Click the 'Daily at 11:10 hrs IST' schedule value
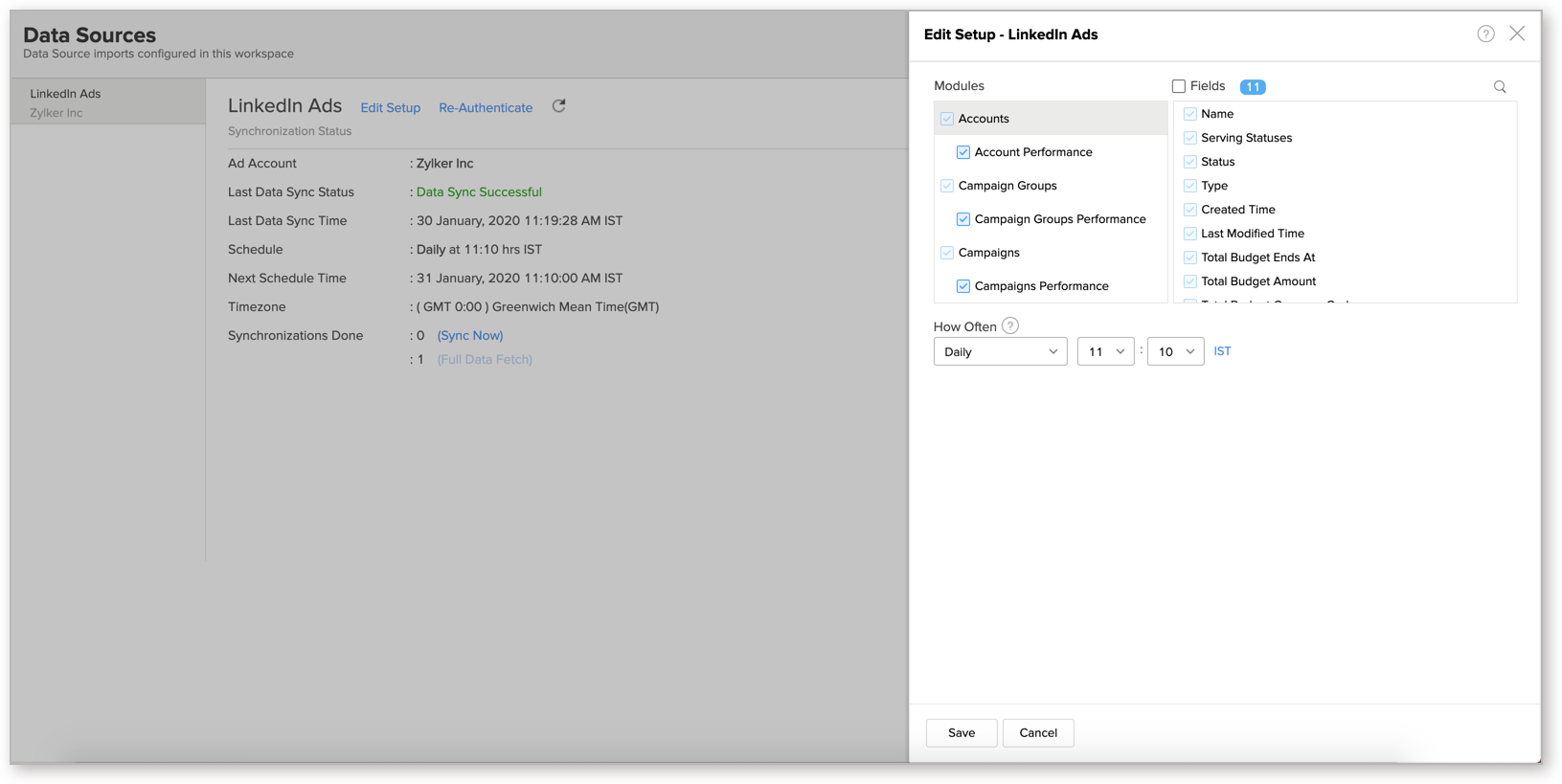1562x784 pixels. point(479,250)
